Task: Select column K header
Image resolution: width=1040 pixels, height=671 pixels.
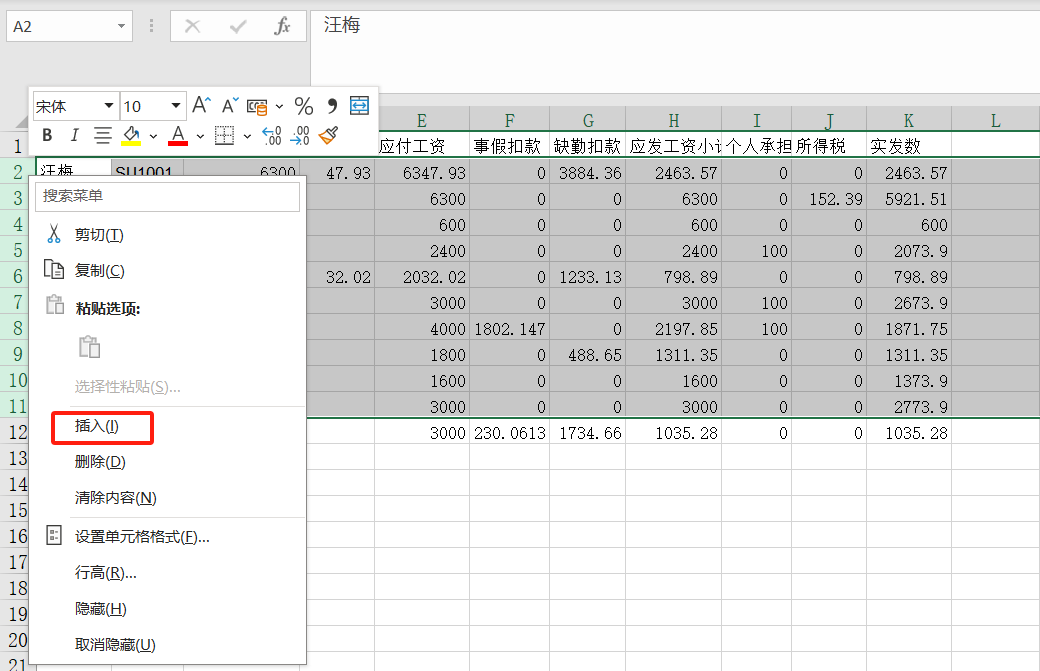Action: pos(909,121)
